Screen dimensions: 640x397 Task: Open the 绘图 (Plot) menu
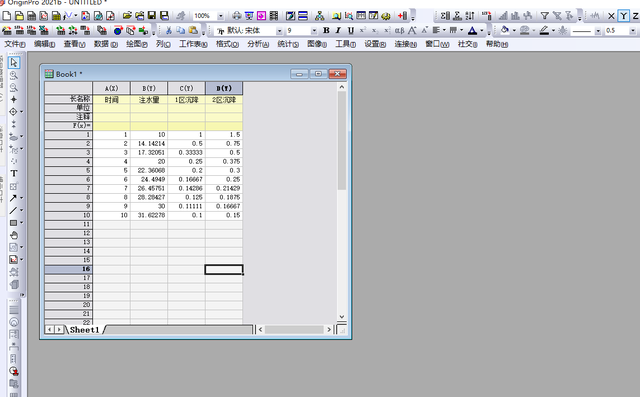point(137,44)
